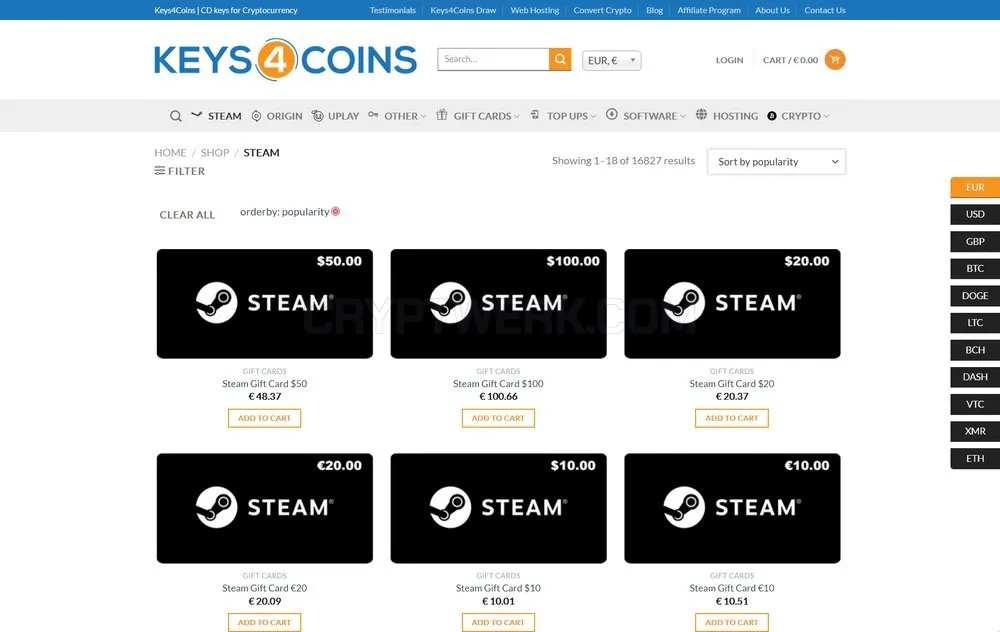The image size is (1000, 632).
Task: Click the top-ups icon in the nav bar
Action: point(534,115)
